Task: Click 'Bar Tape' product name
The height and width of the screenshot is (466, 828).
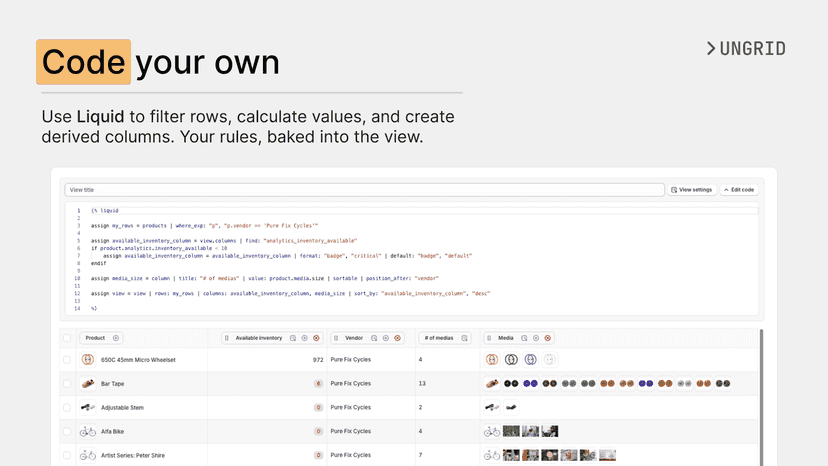Action: (x=112, y=384)
